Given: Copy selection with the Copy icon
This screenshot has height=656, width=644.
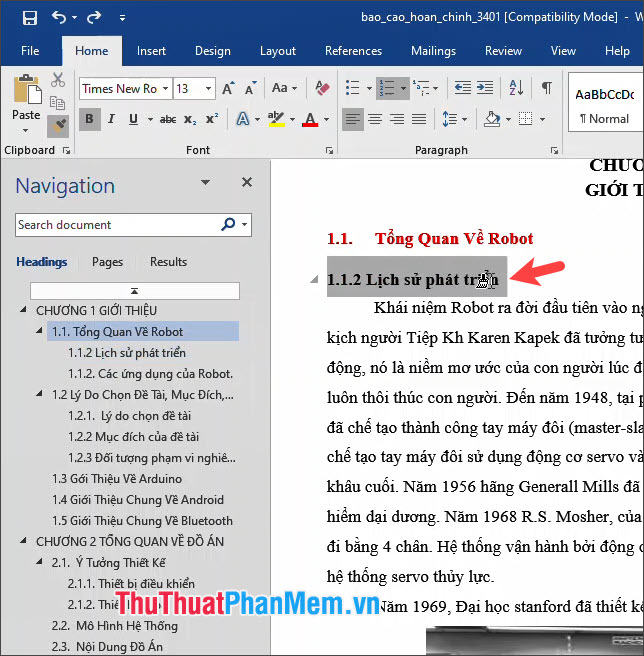Looking at the screenshot, I should coord(58,102).
